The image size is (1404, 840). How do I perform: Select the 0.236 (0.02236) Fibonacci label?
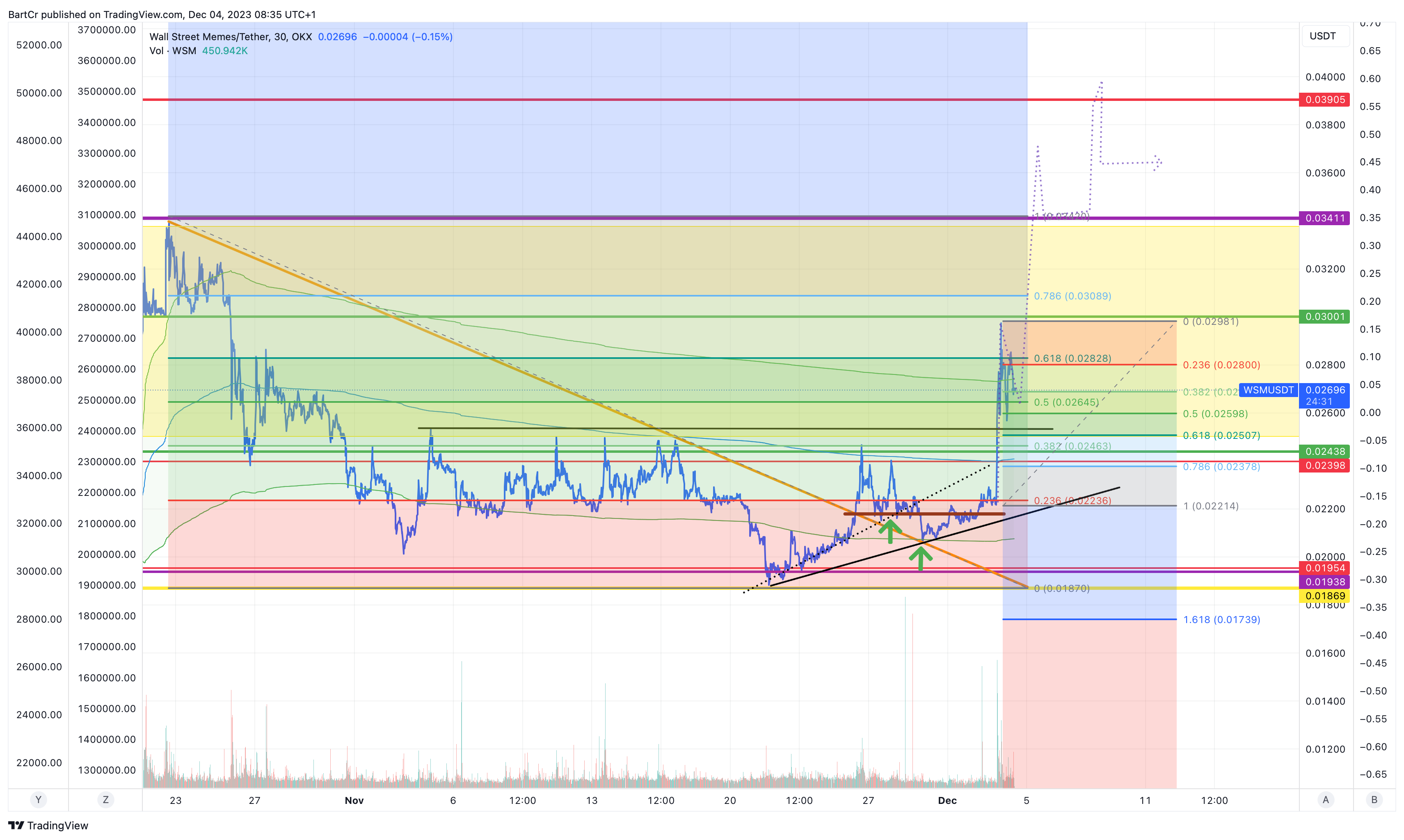1072,500
